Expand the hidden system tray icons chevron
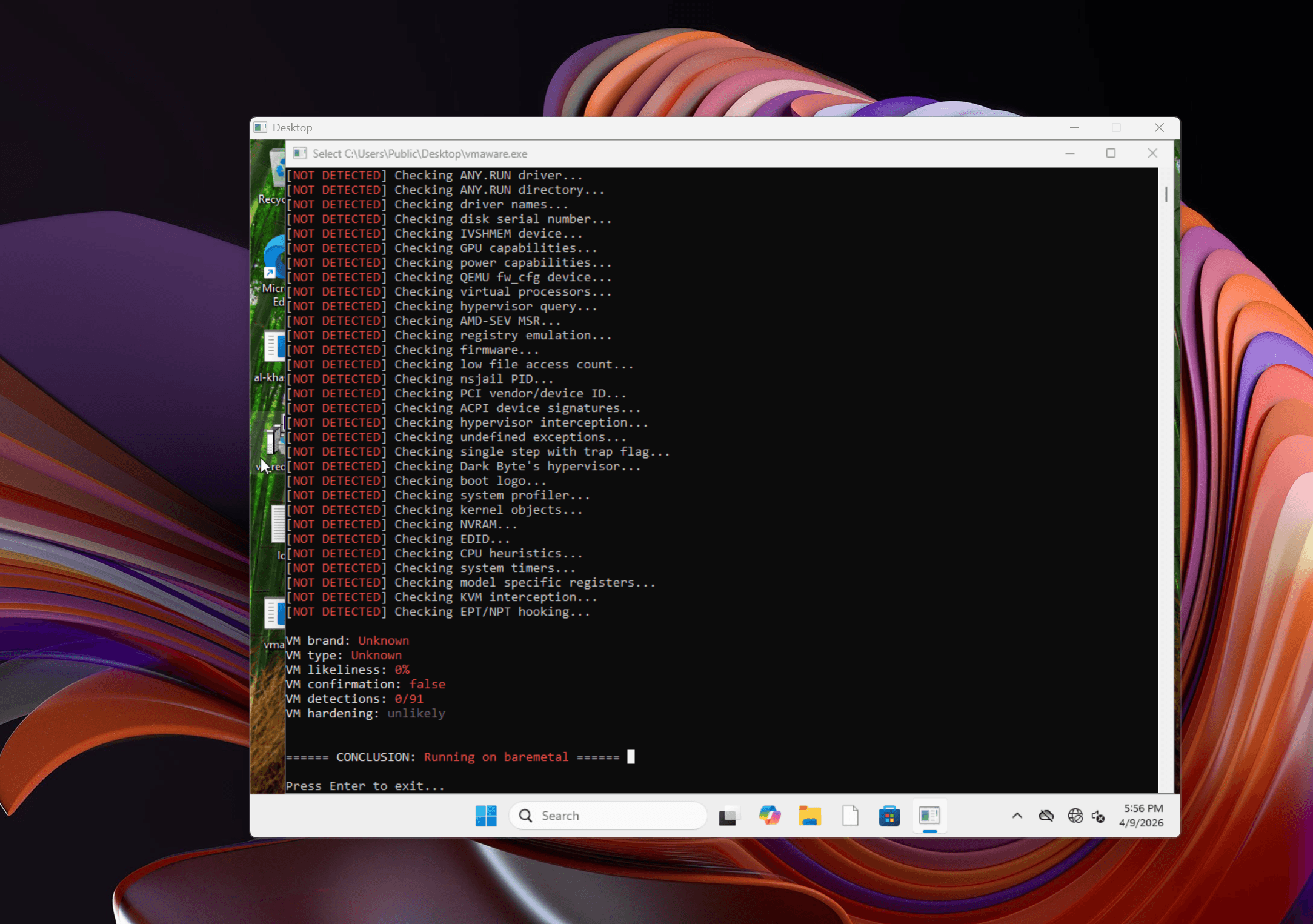 coord(1017,816)
